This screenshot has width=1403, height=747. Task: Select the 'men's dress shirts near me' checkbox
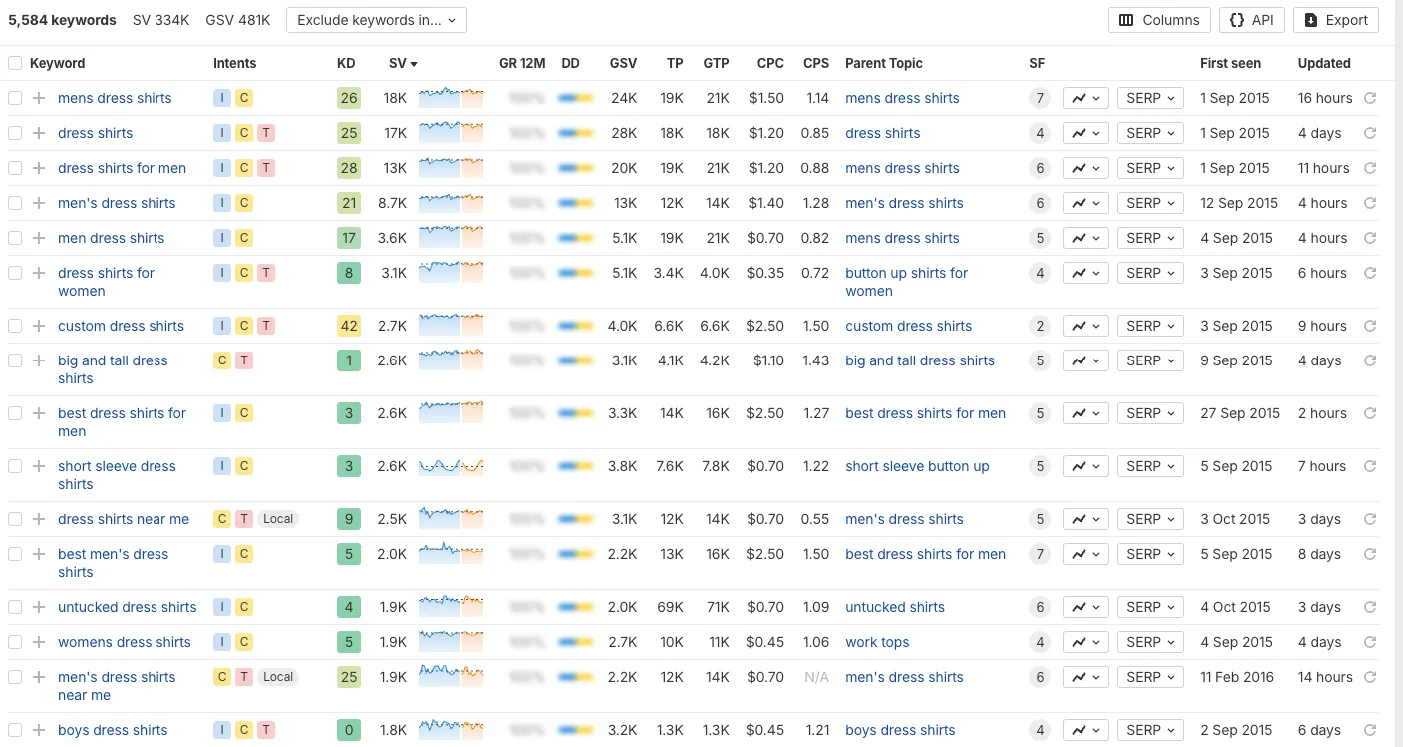tap(15, 677)
